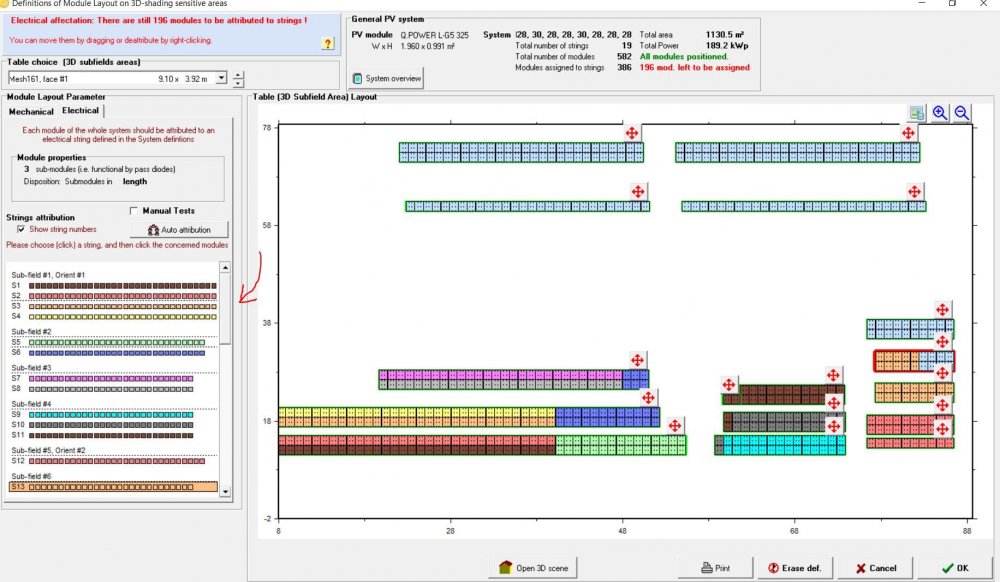Click move handle on top-right module table

click(908, 133)
